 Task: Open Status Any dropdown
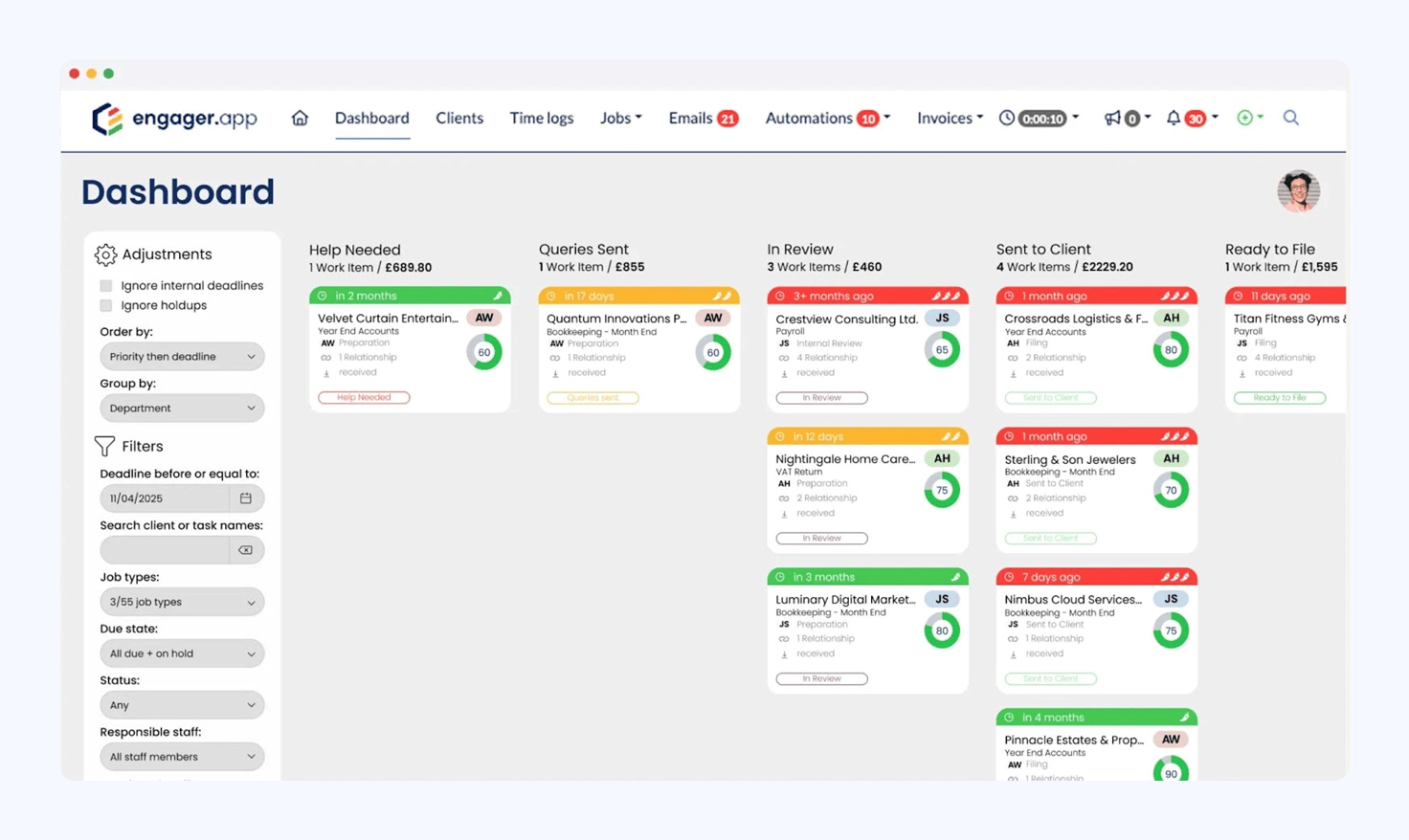click(x=182, y=705)
